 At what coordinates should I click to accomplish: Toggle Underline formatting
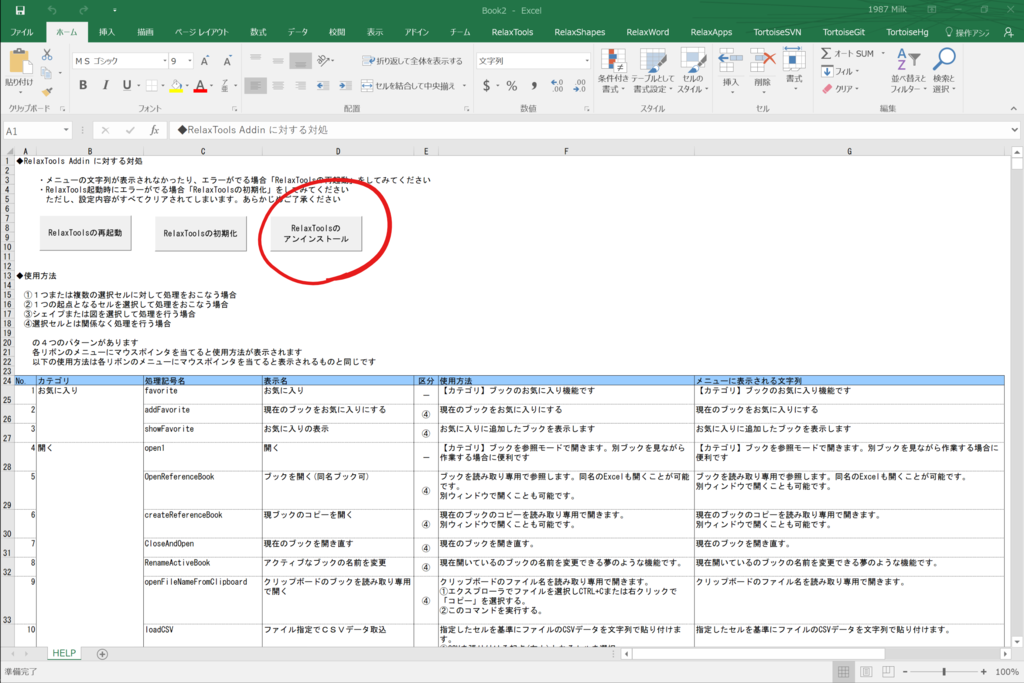click(x=127, y=86)
